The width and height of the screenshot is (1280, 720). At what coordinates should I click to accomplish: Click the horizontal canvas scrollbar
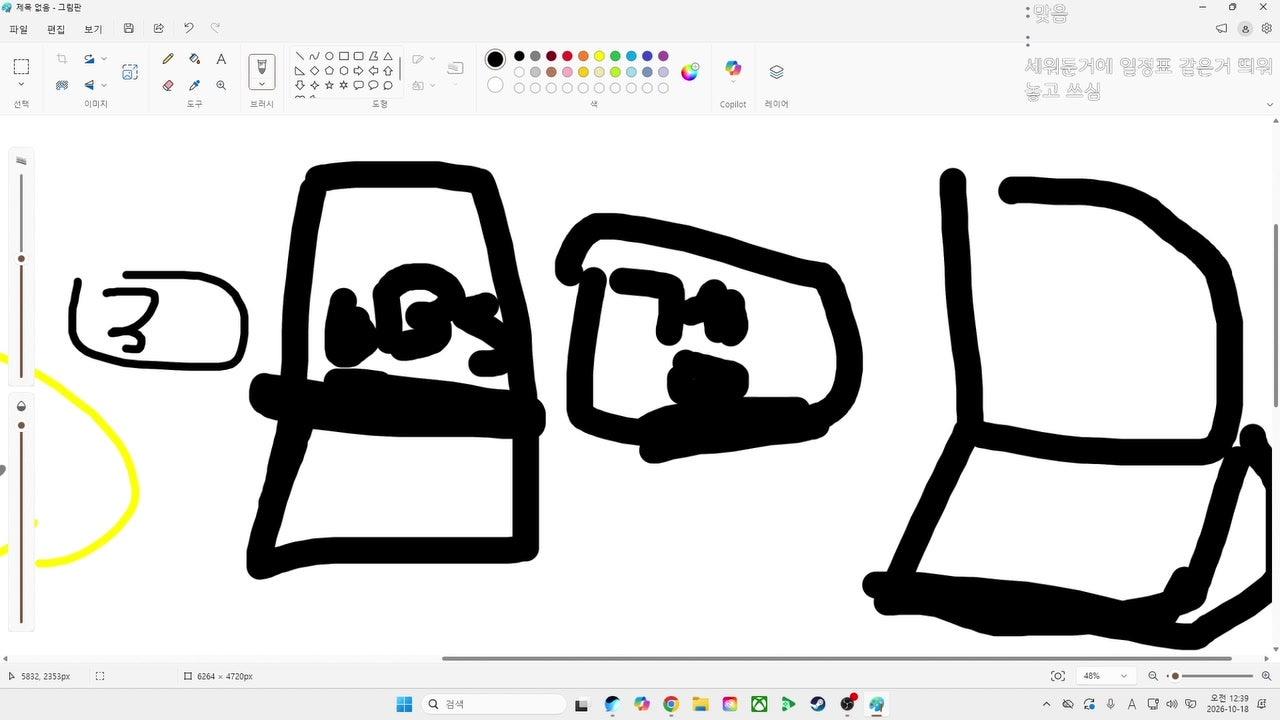[838, 658]
